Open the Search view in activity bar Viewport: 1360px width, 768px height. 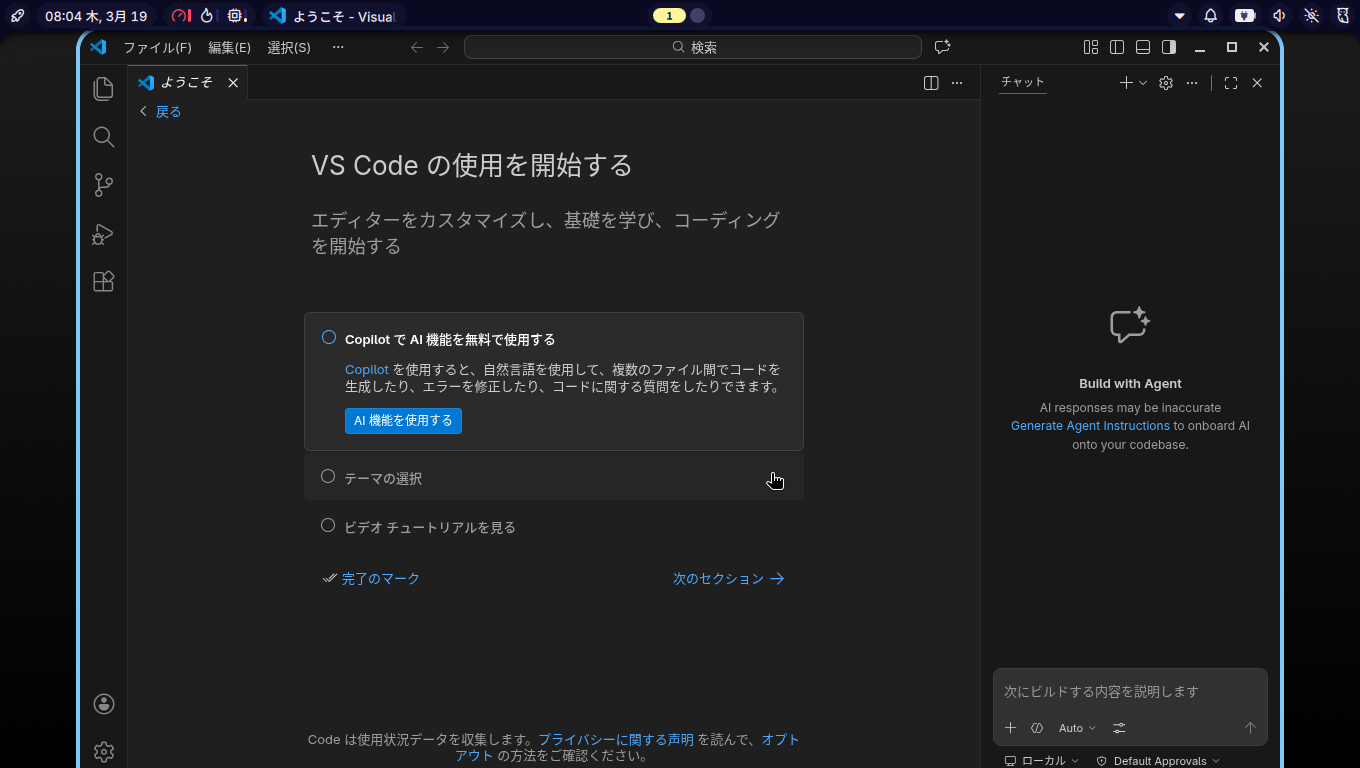[103, 137]
